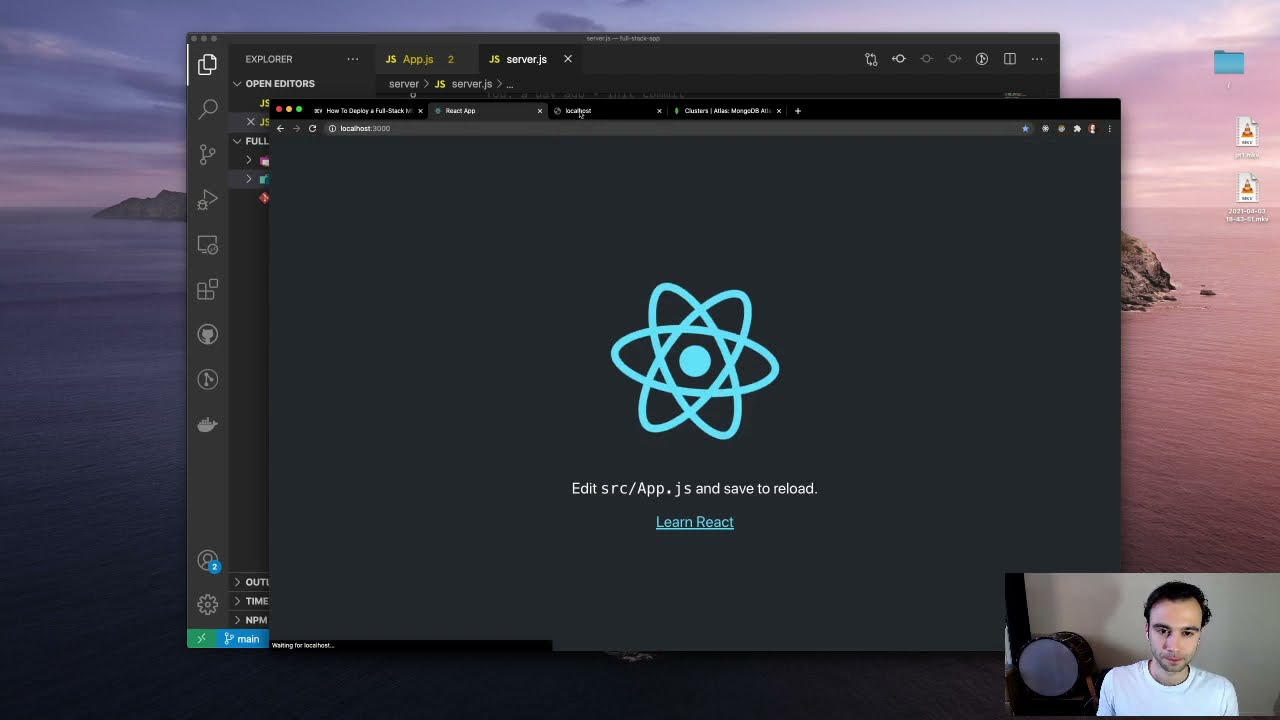Viewport: 1280px width, 720px height.
Task: Open the Docker view in VS Code
Action: pos(207,424)
